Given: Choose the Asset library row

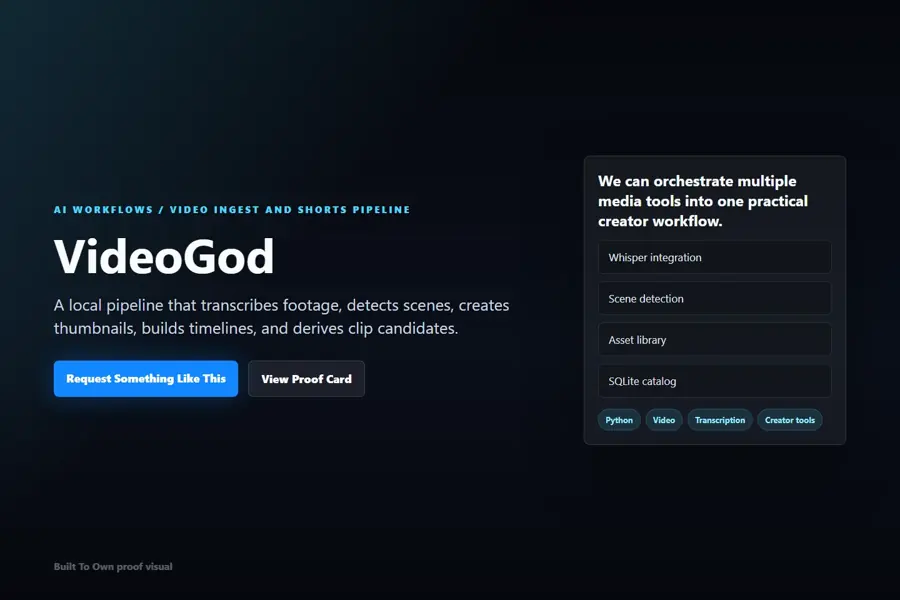Looking at the screenshot, I should 715,340.
